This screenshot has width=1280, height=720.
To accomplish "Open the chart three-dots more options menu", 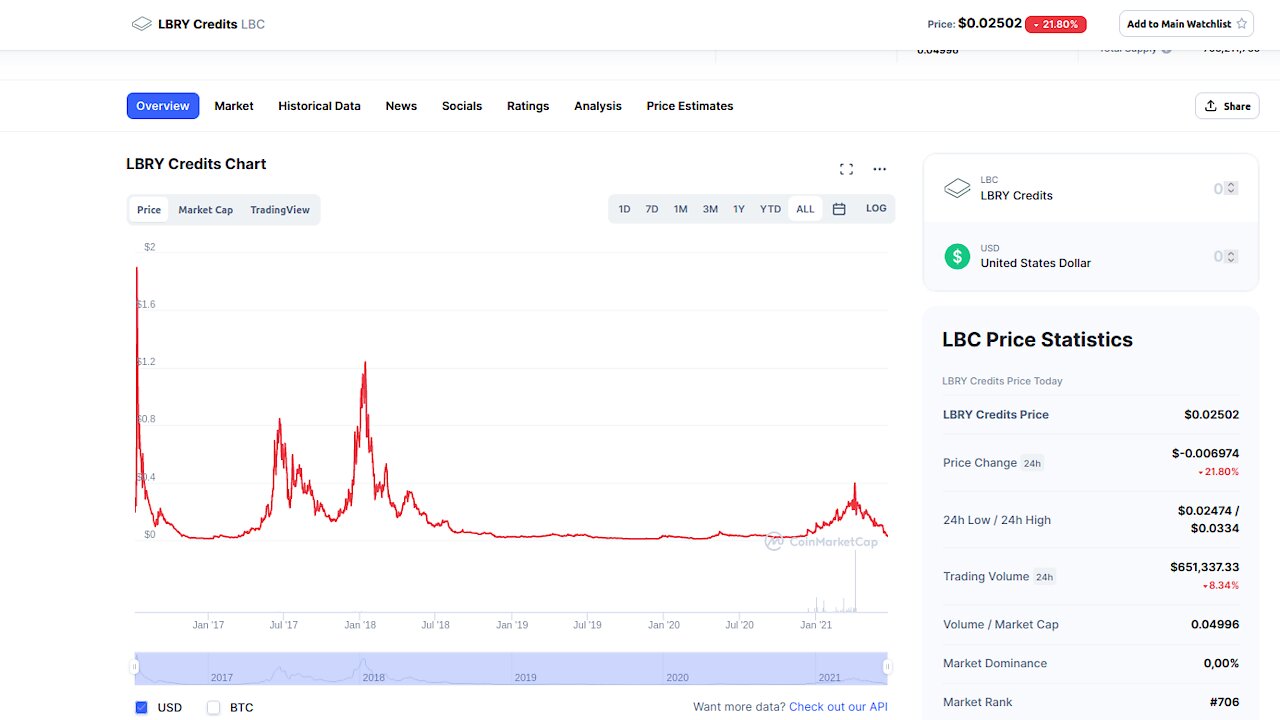I will (880, 169).
